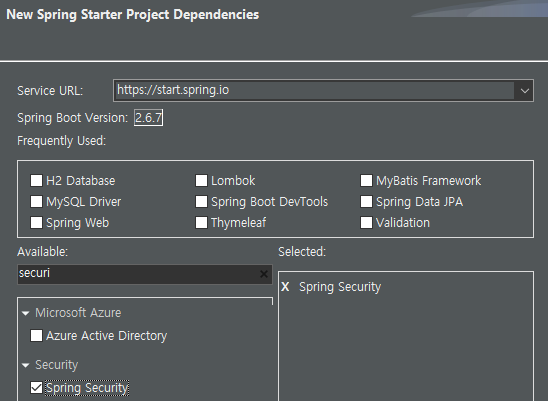Tick the Thymeleaf checkbox
This screenshot has height=401, width=548.
[x=201, y=223]
